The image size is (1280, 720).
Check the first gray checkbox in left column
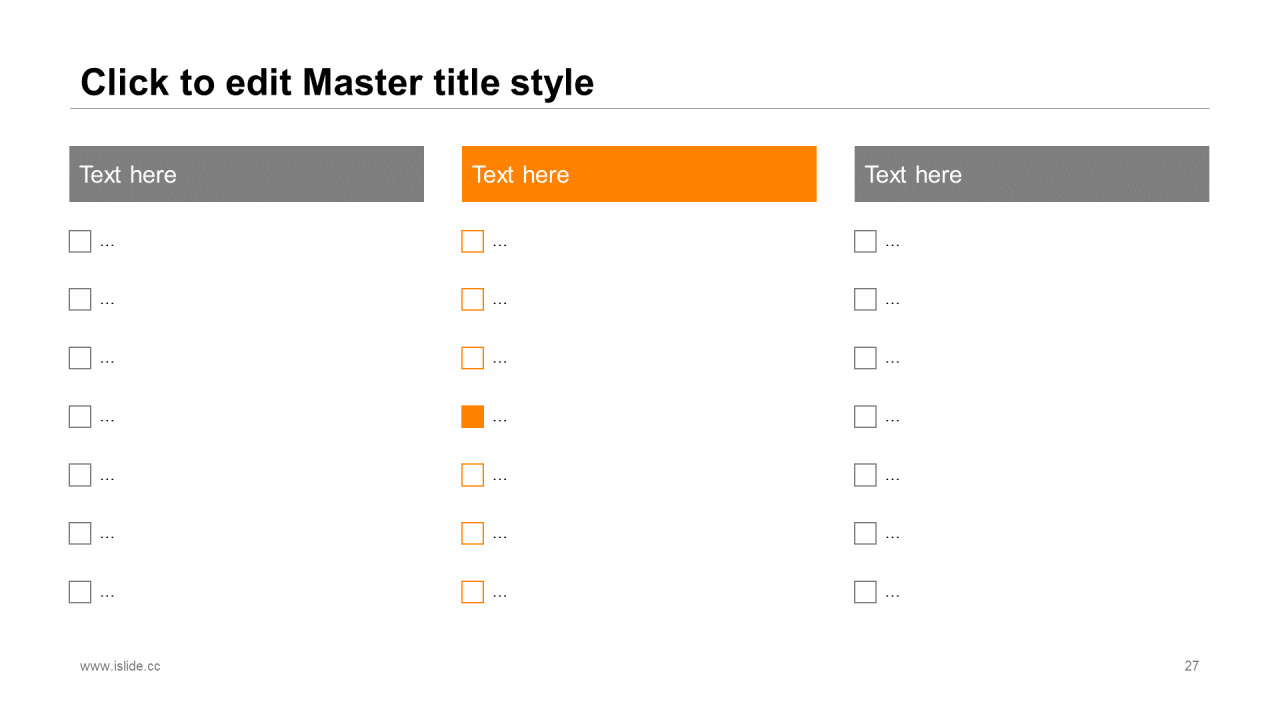(80, 241)
